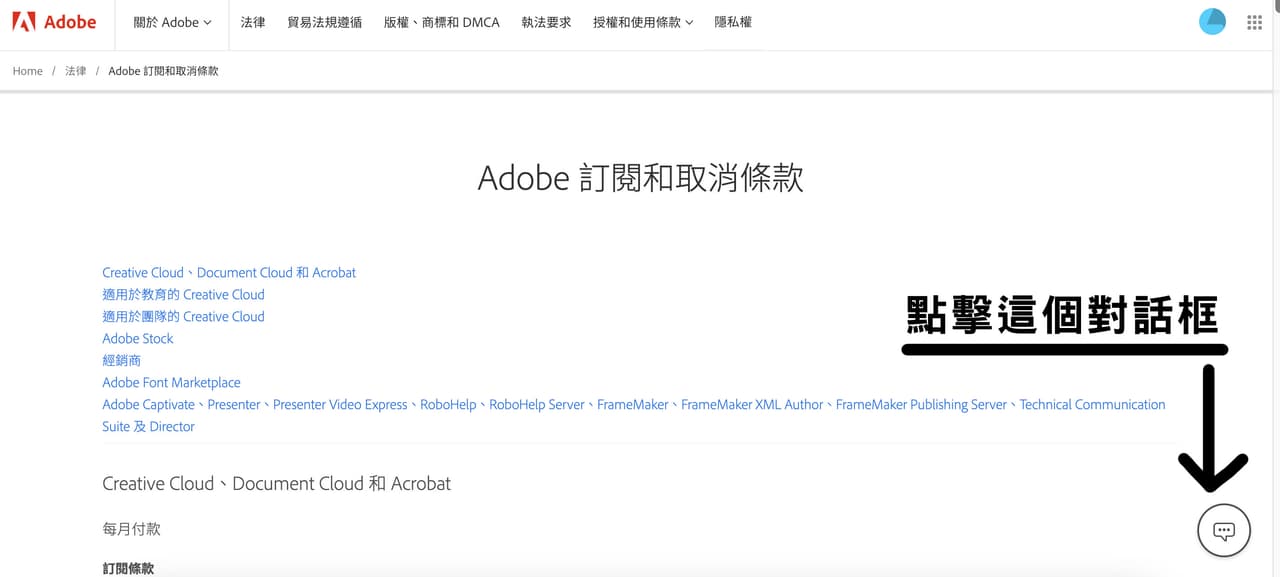Image resolution: width=1280 pixels, height=577 pixels.
Task: Open the 貿易法規遵循 page
Action: [324, 22]
